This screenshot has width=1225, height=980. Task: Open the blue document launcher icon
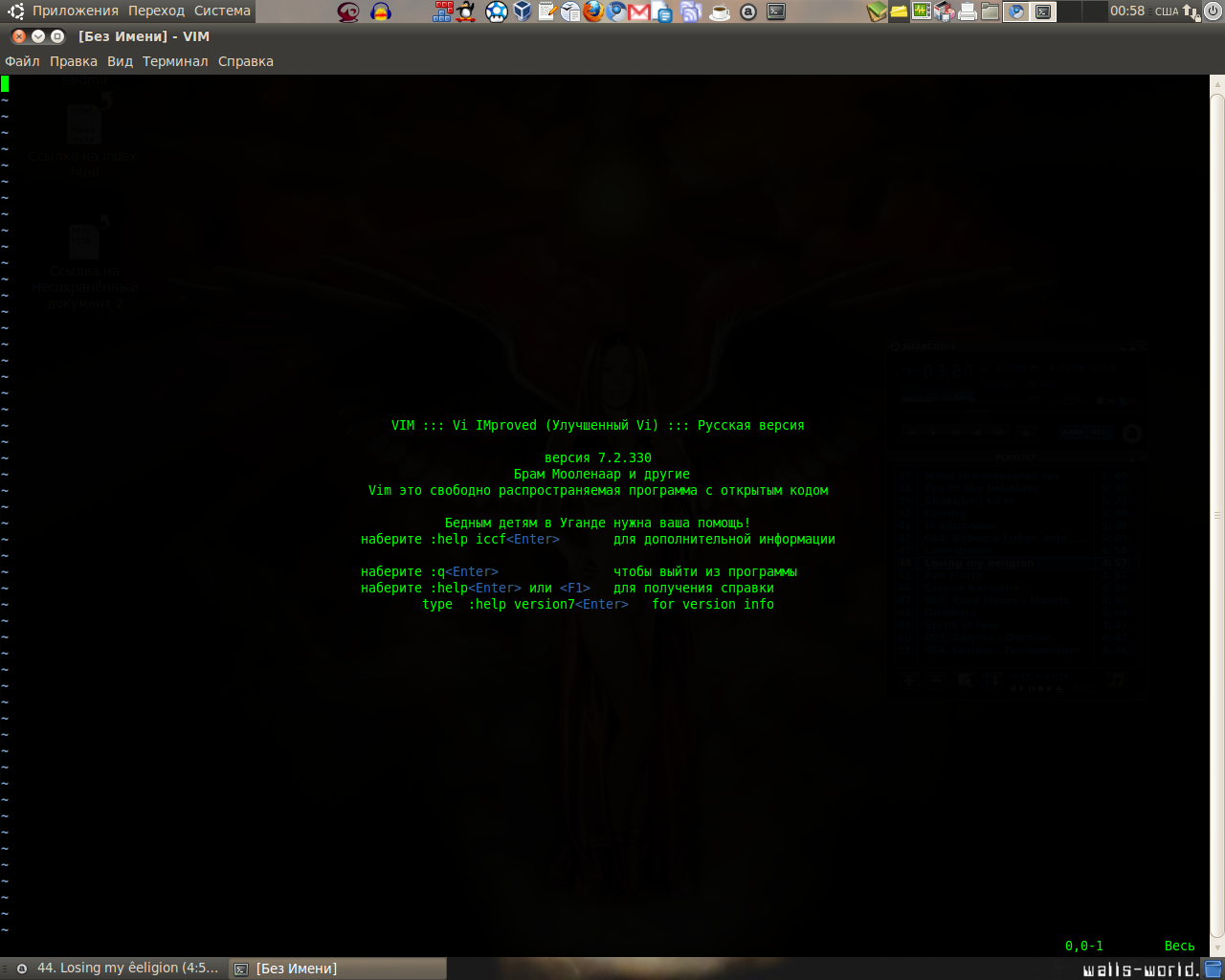coord(662,11)
